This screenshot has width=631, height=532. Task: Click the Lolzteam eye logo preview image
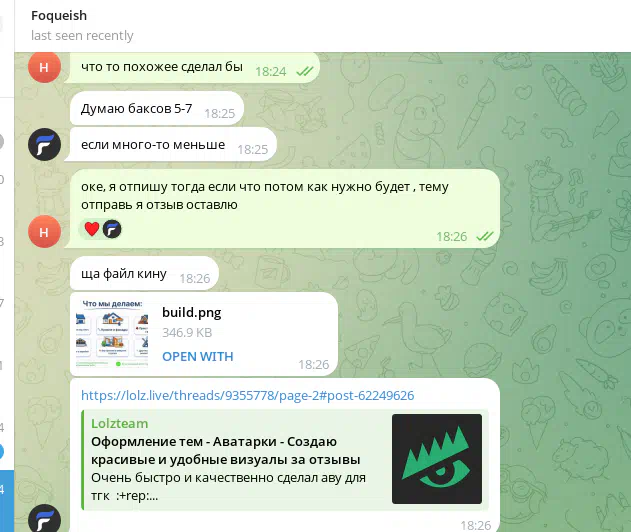coord(437,459)
